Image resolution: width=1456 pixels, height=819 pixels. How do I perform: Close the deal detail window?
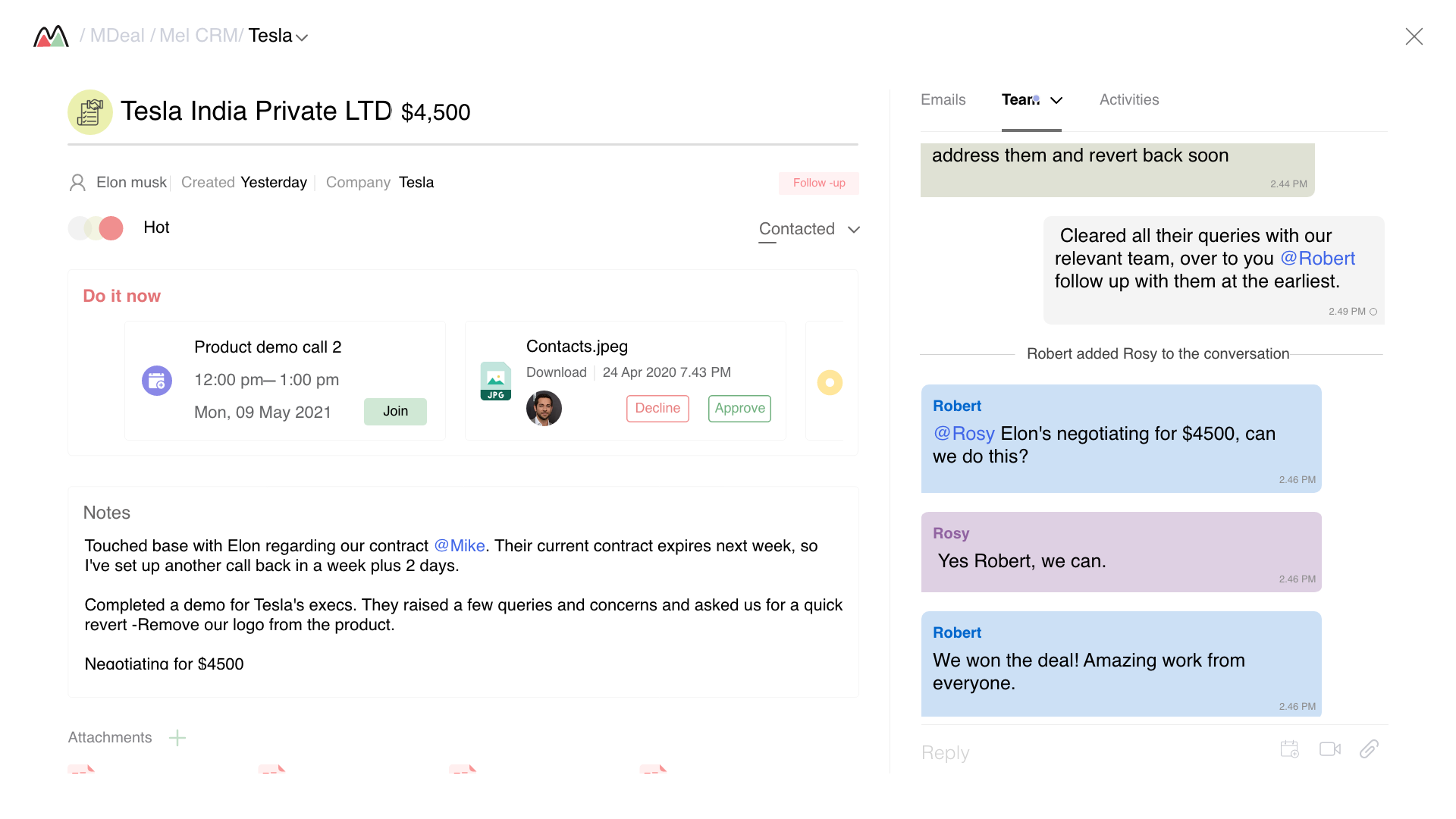point(1414,36)
